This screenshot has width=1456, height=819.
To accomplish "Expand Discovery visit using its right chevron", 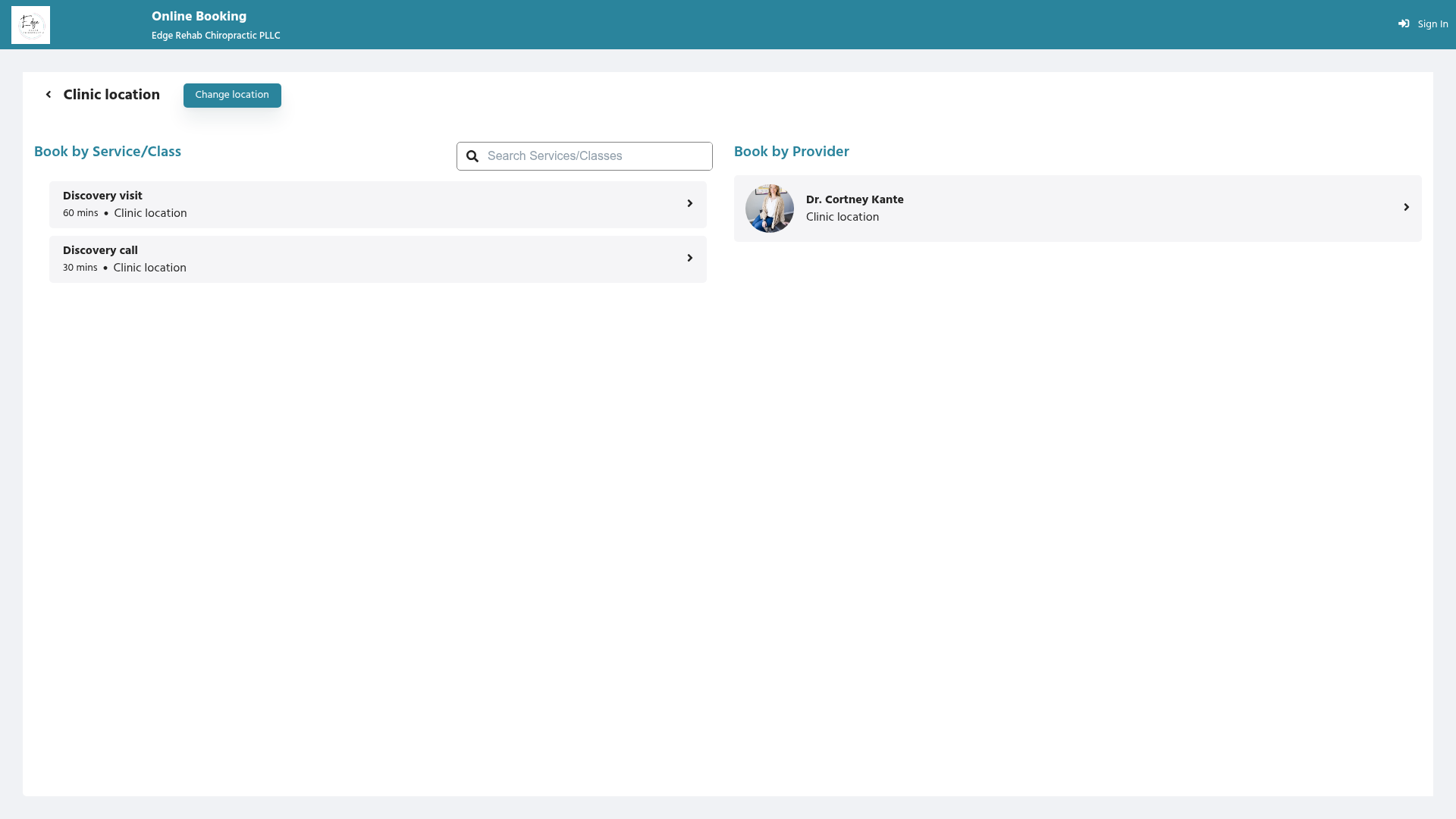I will click(689, 203).
